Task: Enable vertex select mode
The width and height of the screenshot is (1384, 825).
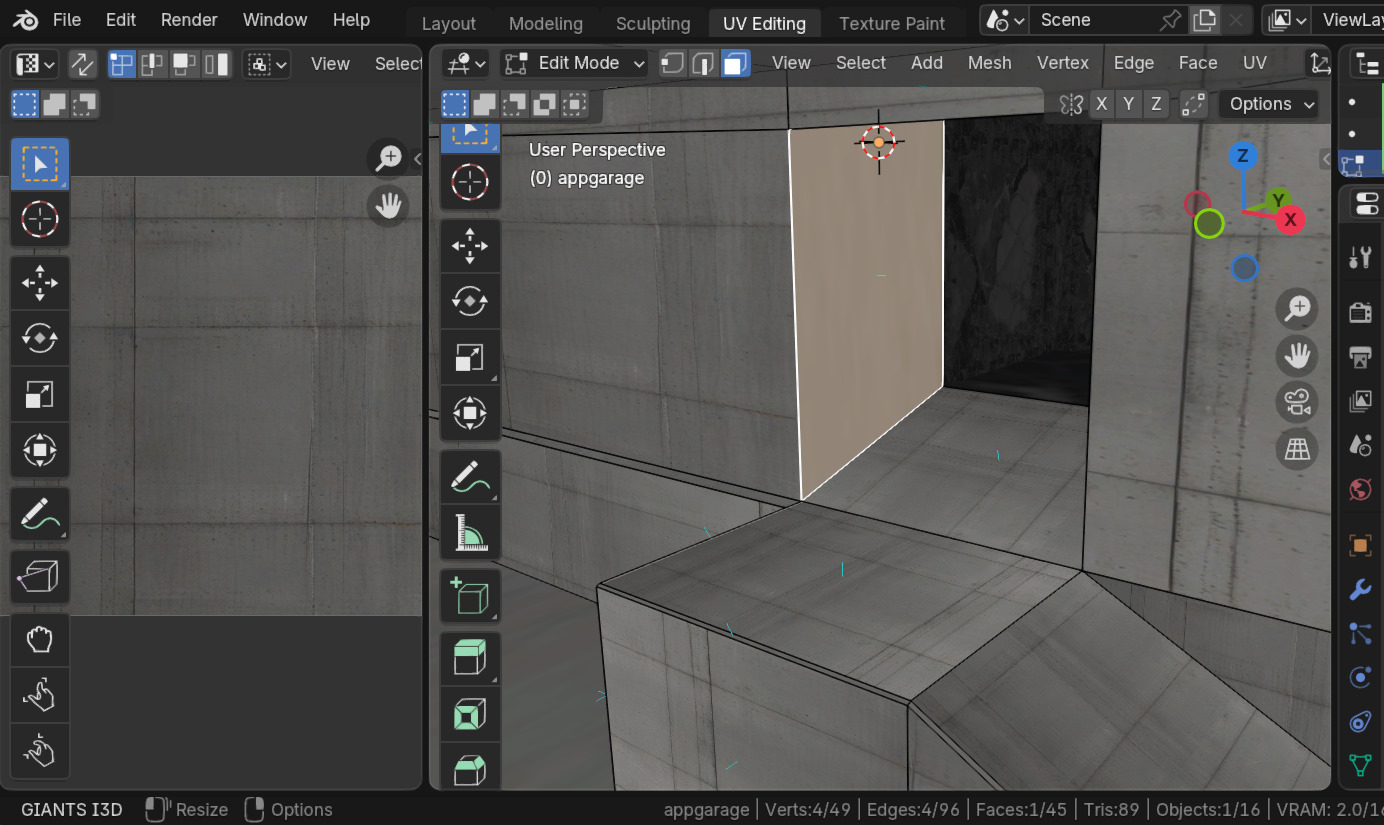Action: tap(672, 63)
